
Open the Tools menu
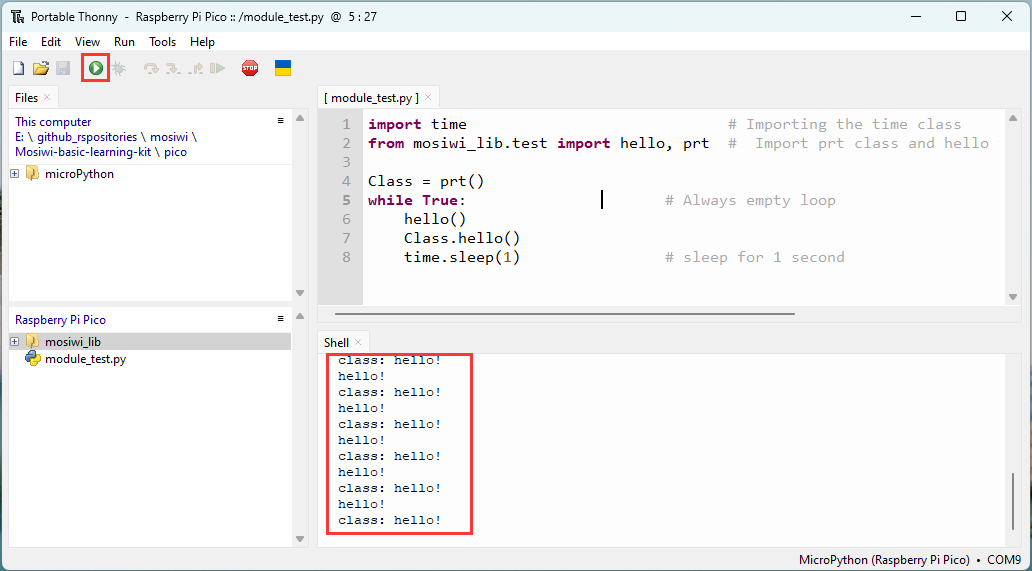[163, 41]
